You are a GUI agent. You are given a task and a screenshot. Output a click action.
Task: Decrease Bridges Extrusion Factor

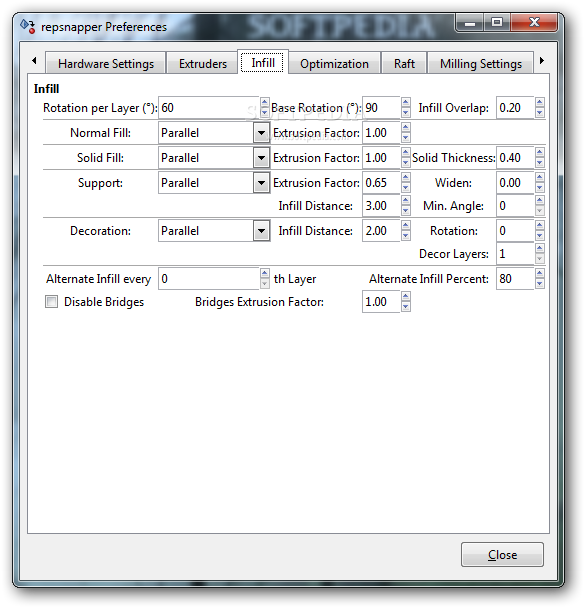tap(406, 306)
